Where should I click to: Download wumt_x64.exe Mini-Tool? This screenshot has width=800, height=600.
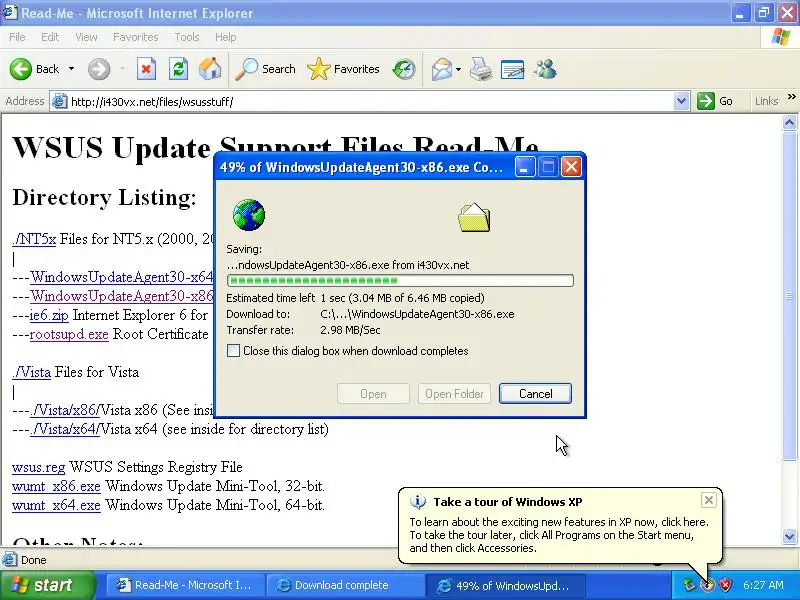56,505
